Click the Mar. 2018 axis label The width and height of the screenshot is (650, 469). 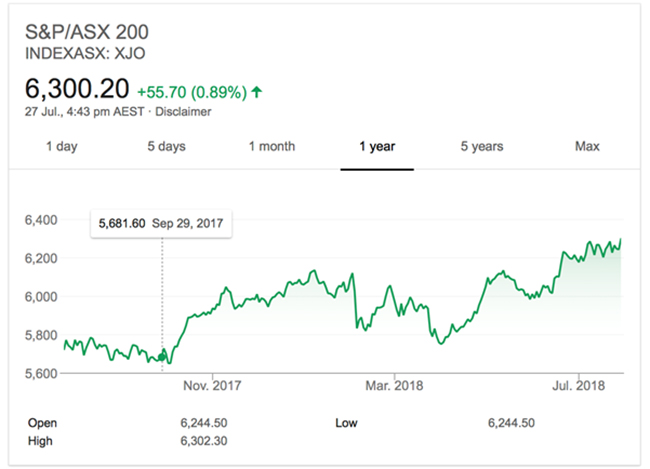tap(395, 384)
